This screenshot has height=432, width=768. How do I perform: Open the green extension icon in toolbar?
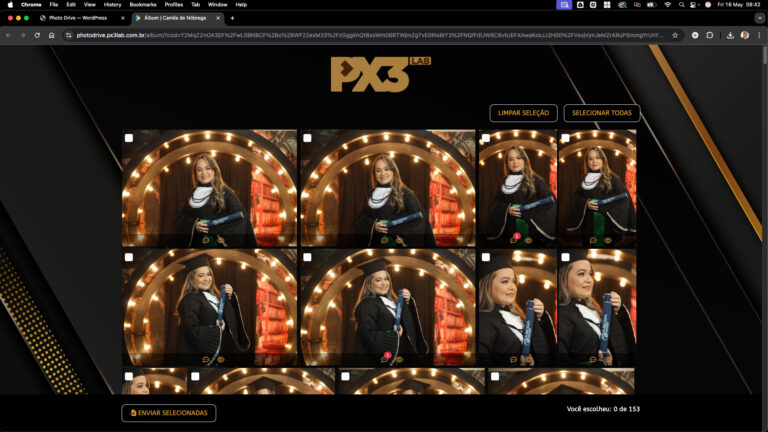pyautogui.click(x=695, y=35)
